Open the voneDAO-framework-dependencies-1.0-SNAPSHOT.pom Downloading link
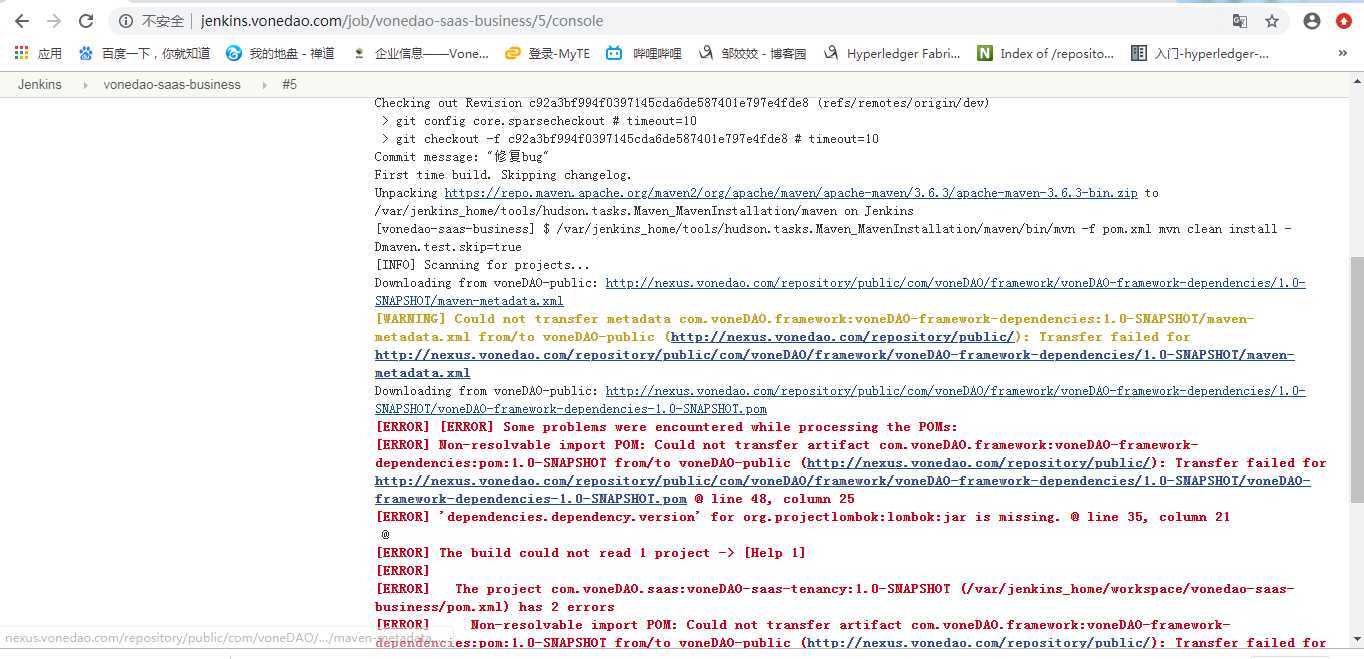 [x=840, y=400]
